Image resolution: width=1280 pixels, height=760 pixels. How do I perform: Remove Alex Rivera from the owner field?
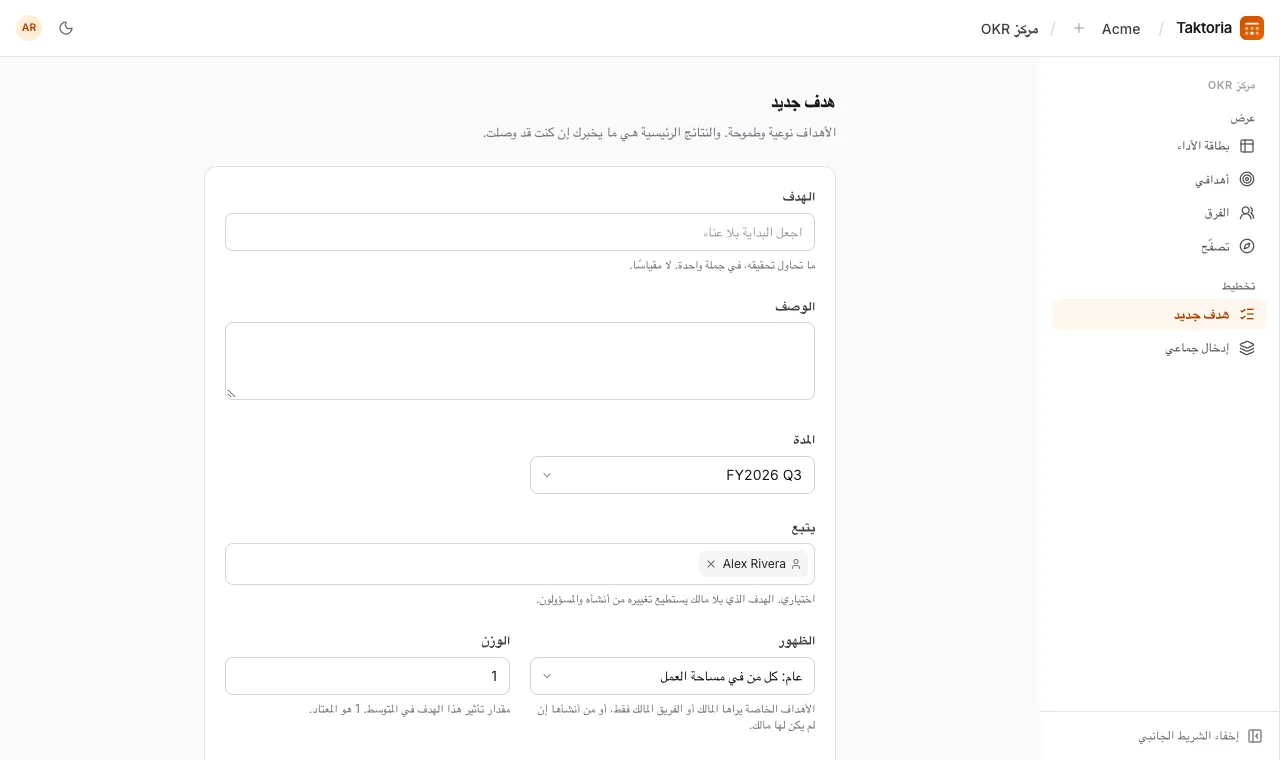711,564
